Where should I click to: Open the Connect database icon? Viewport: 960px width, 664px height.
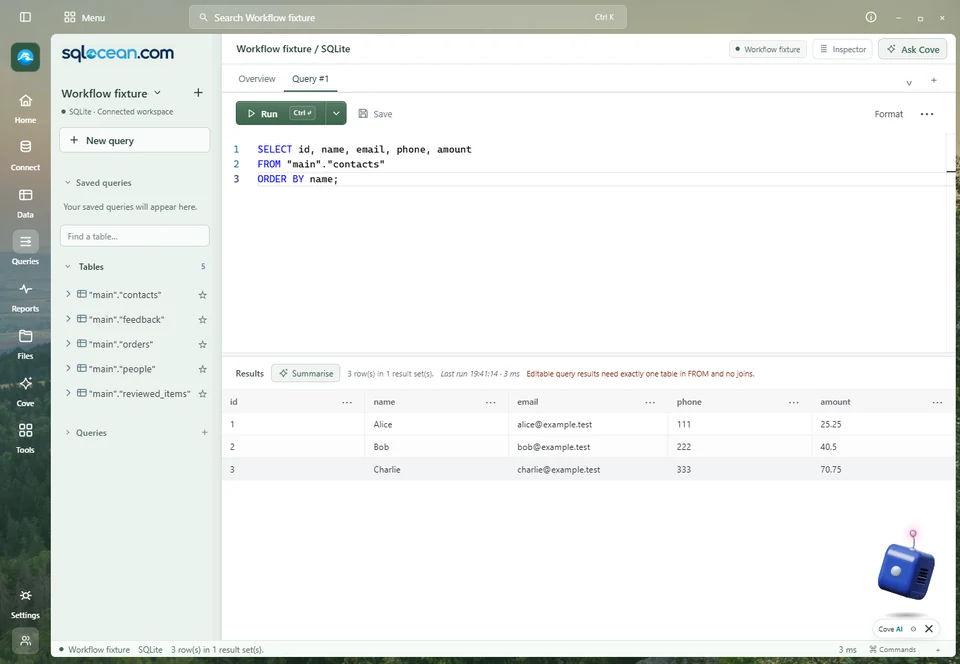click(x=25, y=155)
